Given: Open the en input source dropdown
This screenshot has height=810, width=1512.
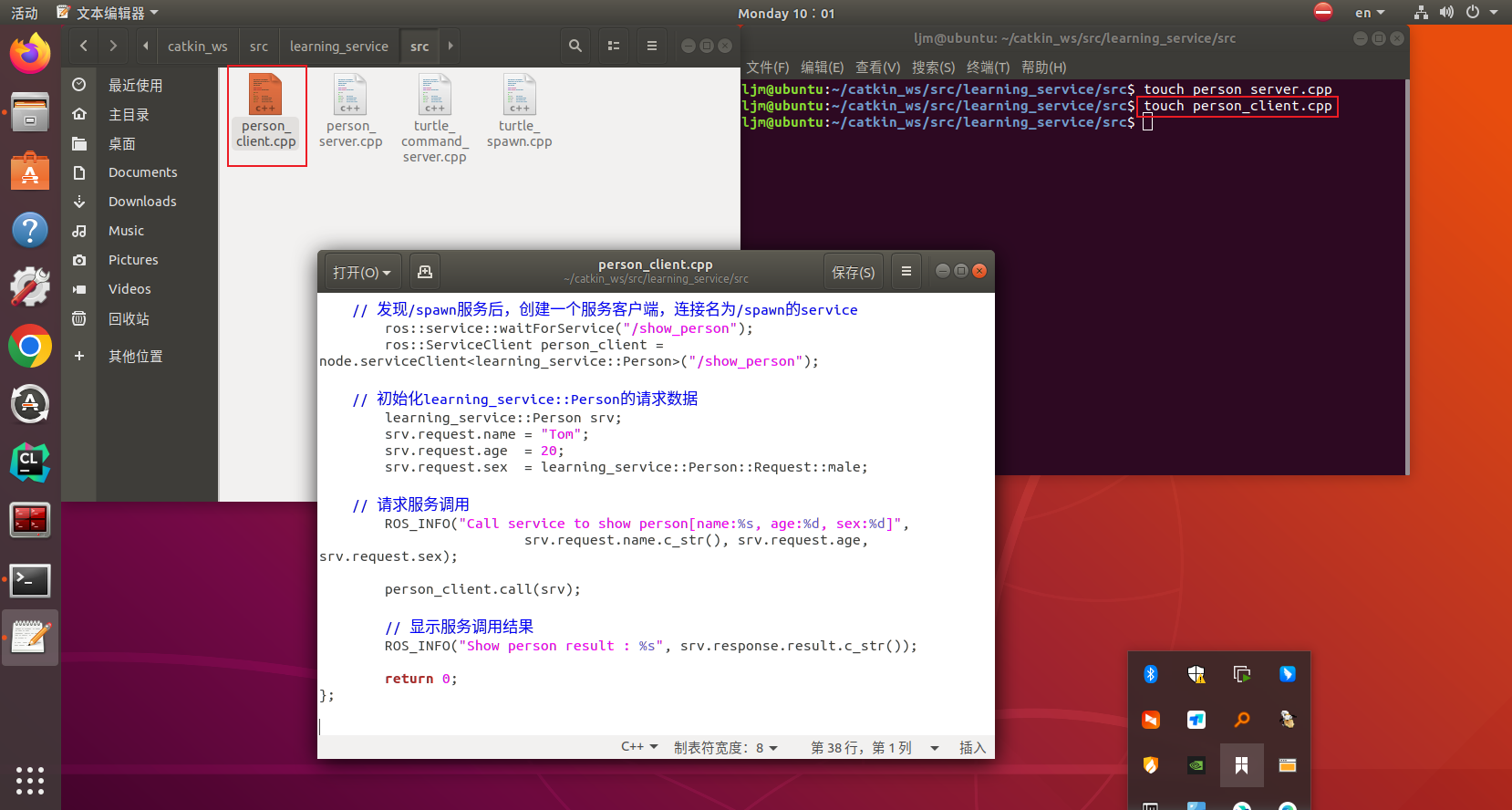Looking at the screenshot, I should [1370, 13].
